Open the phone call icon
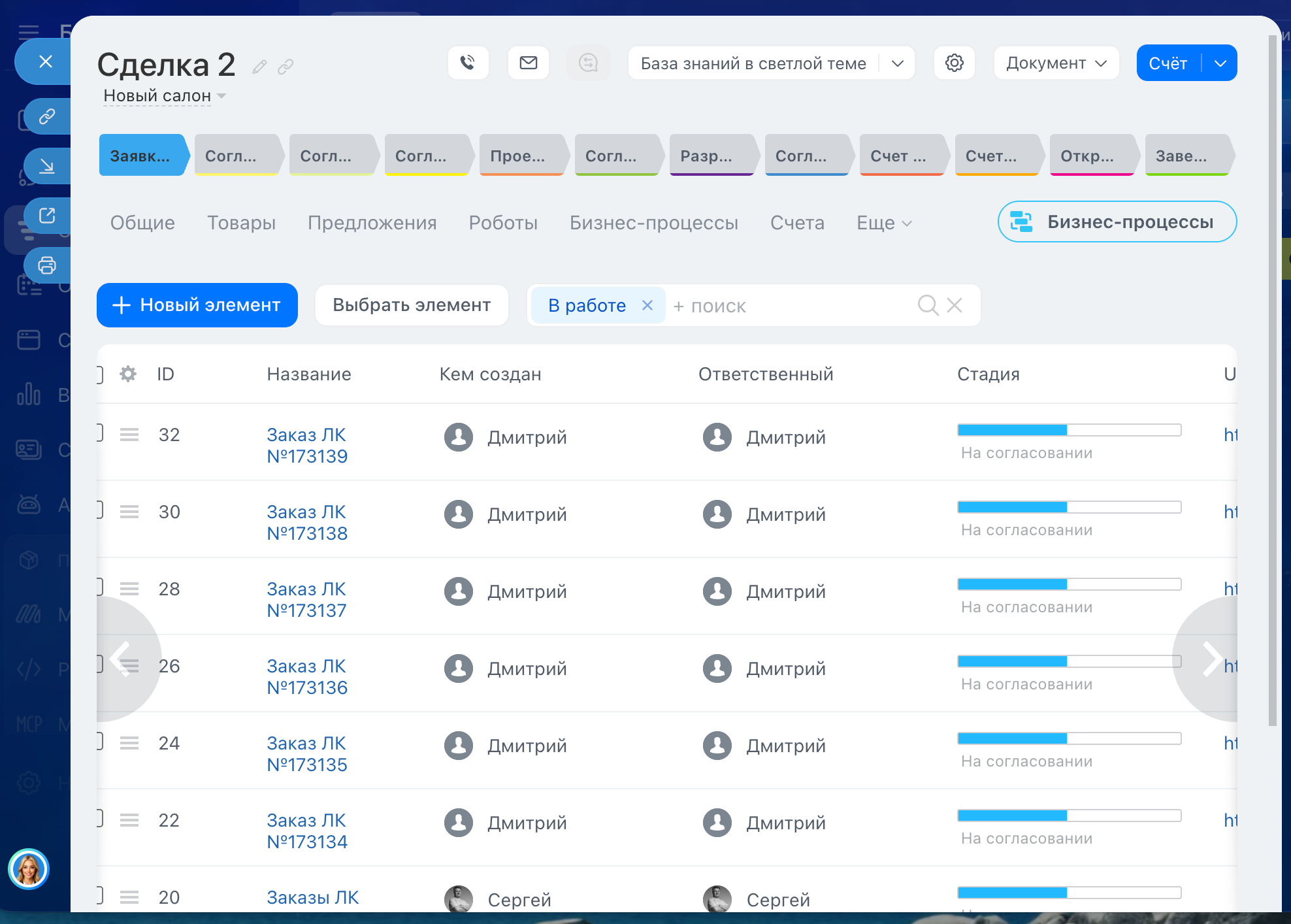The width and height of the screenshot is (1291, 924). 467,63
